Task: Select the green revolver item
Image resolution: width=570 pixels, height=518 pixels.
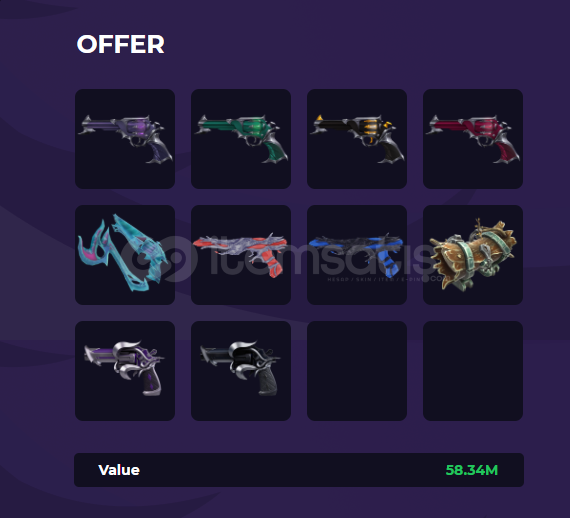Action: click(x=241, y=138)
